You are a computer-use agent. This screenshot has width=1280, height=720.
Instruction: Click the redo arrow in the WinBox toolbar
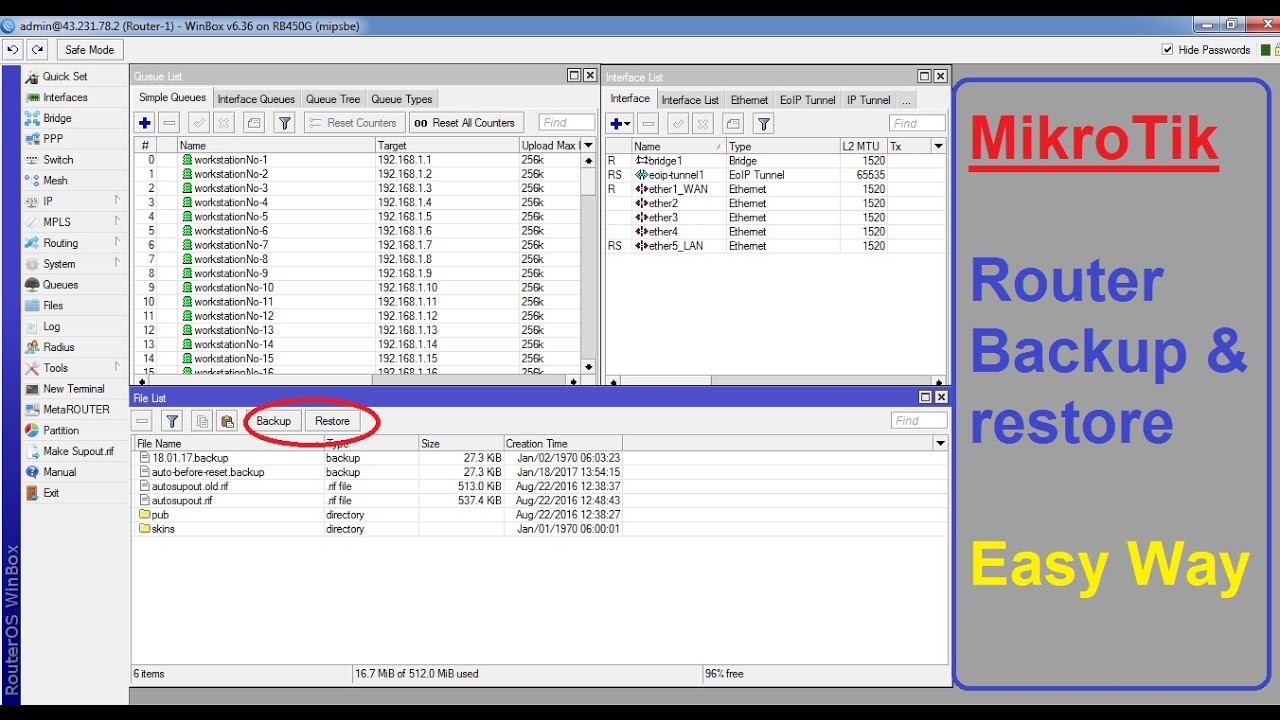point(37,50)
